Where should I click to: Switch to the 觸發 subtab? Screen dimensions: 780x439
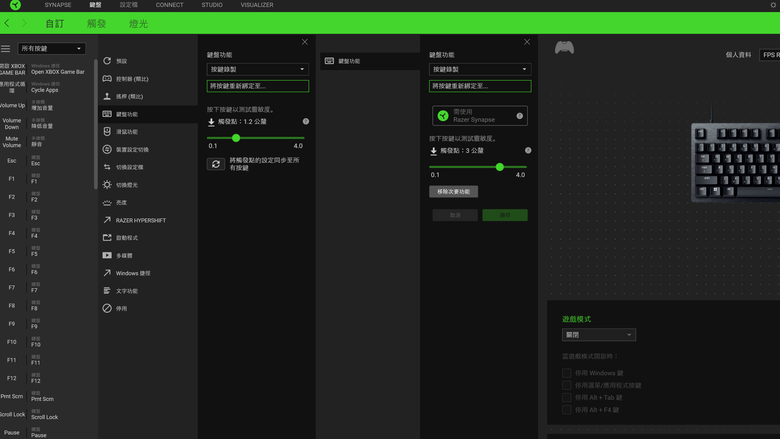(97, 23)
